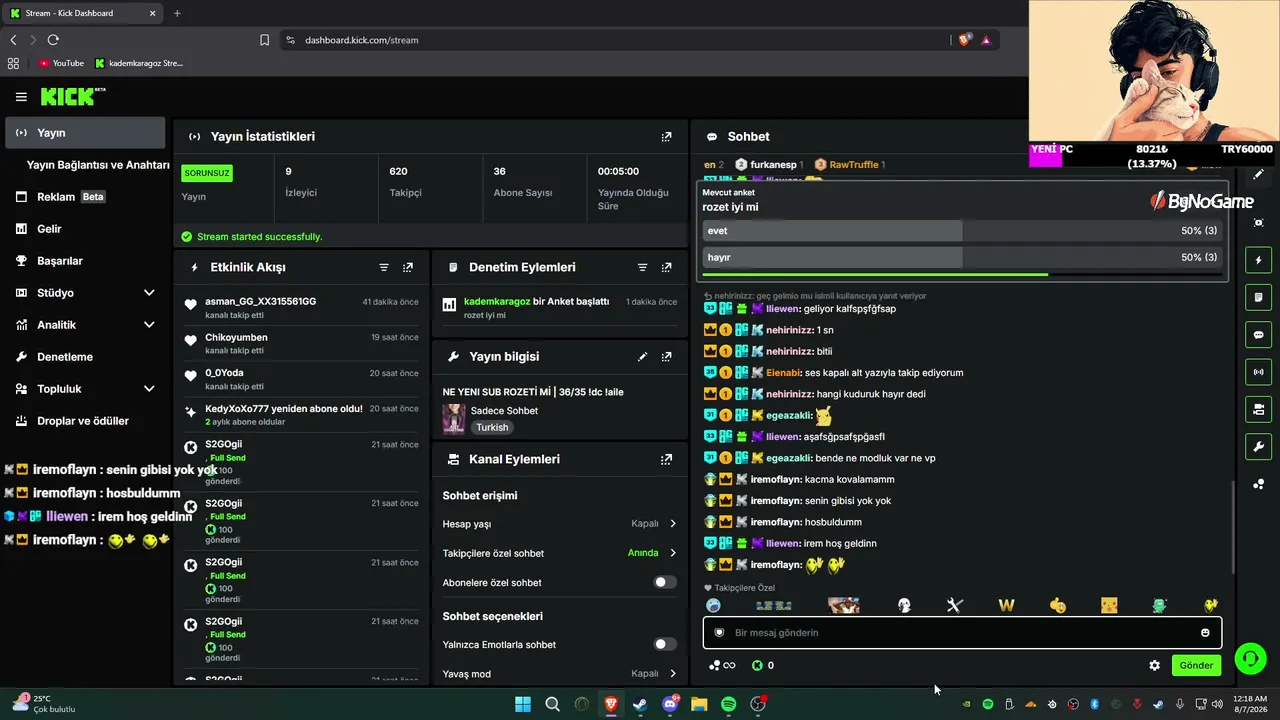
Task: Insert the golden W emote
Action: click(x=1006, y=605)
